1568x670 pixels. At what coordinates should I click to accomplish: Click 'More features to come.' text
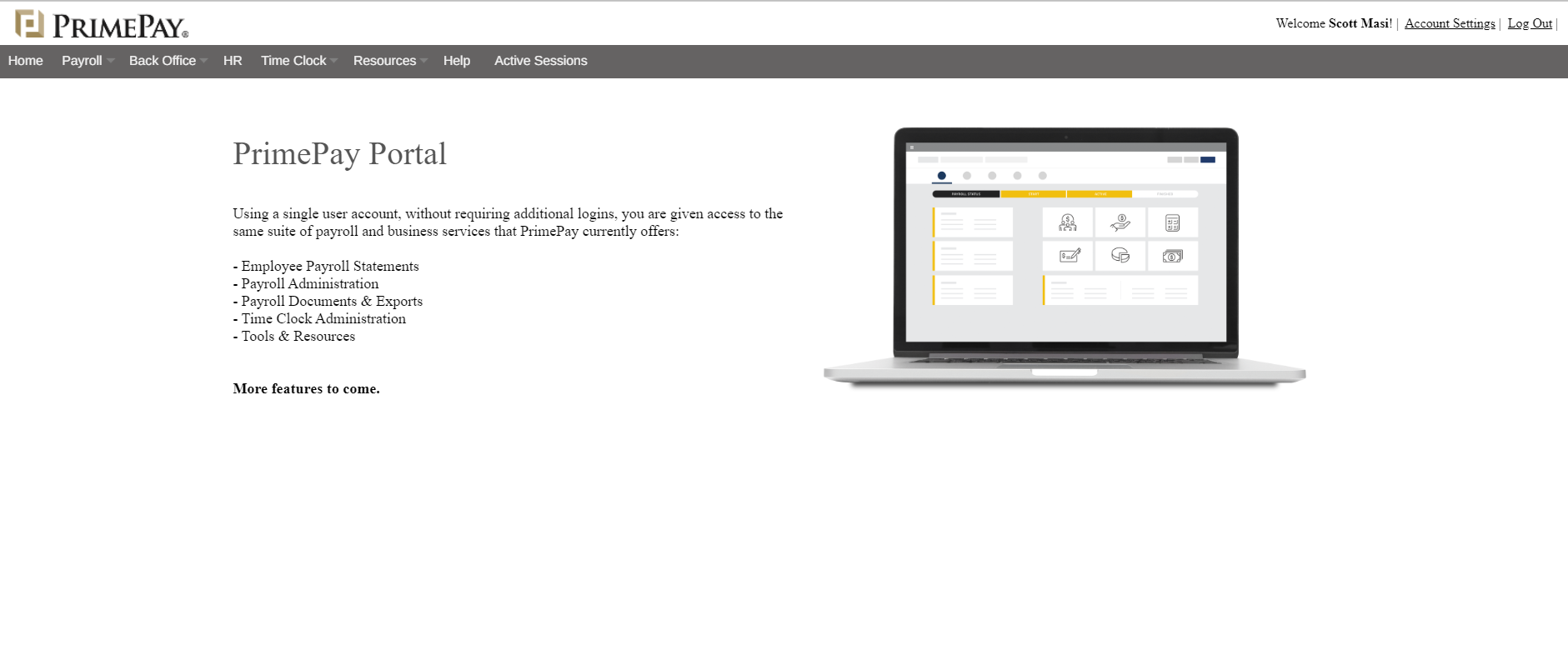pyautogui.click(x=306, y=389)
